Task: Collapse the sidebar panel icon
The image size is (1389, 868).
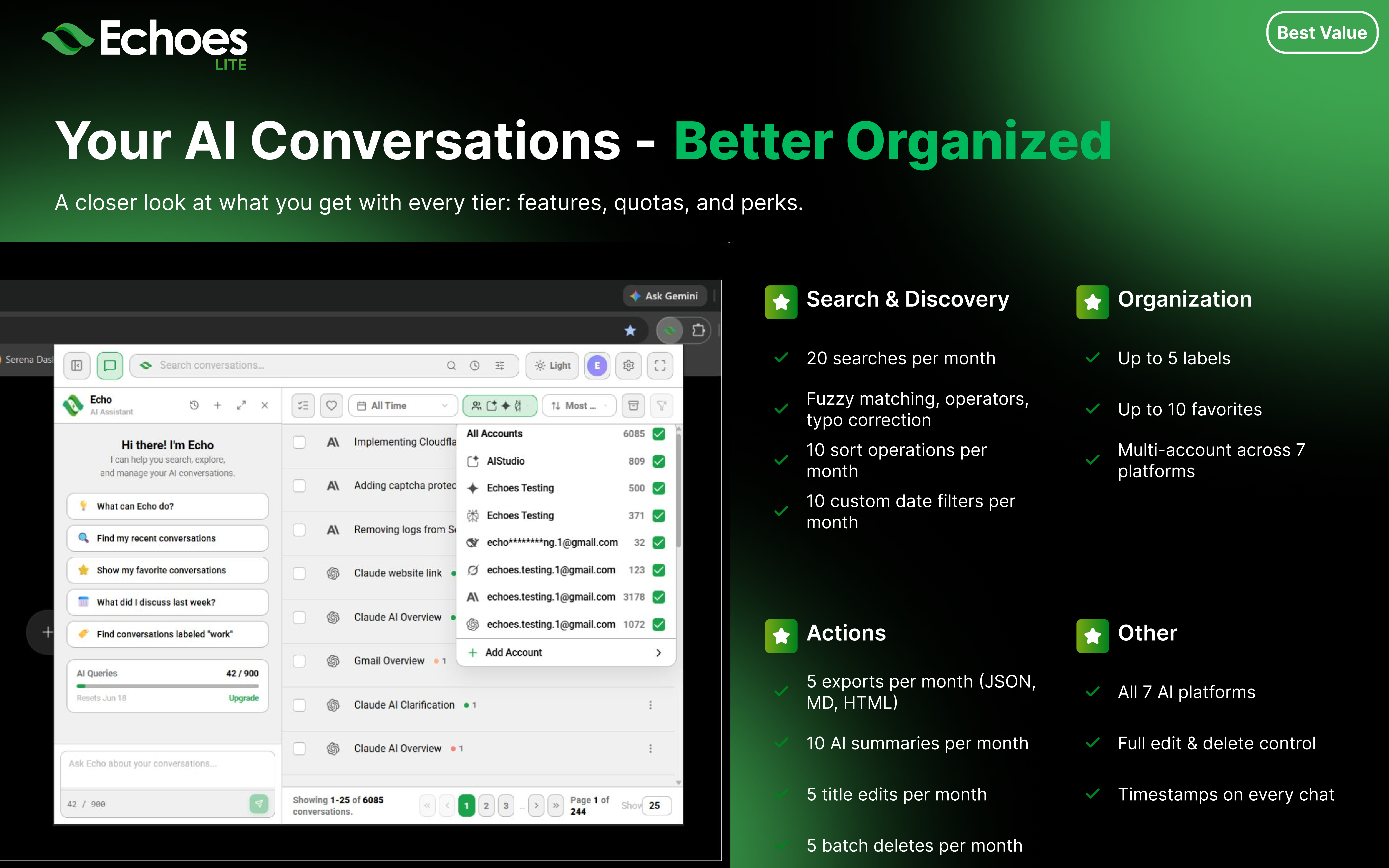Action: pos(77,366)
